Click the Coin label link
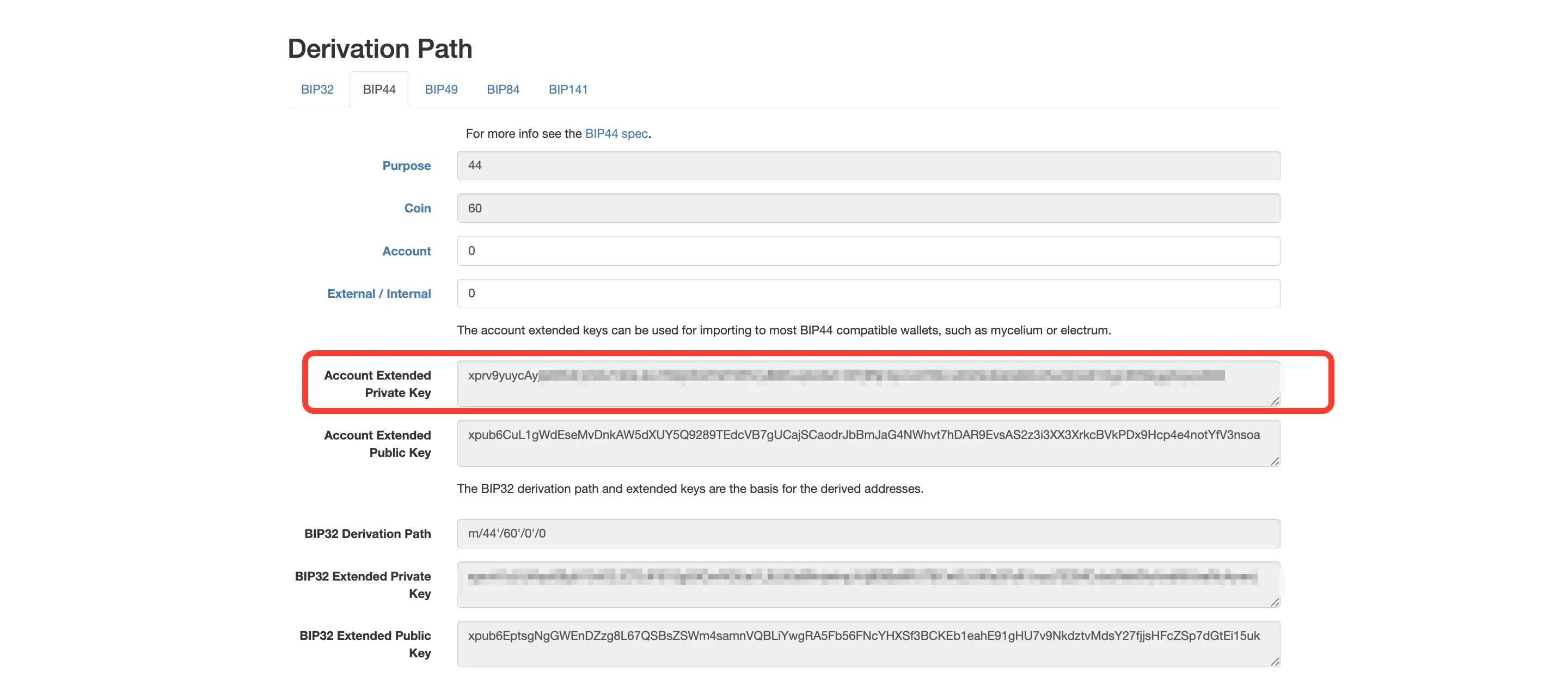 point(417,208)
